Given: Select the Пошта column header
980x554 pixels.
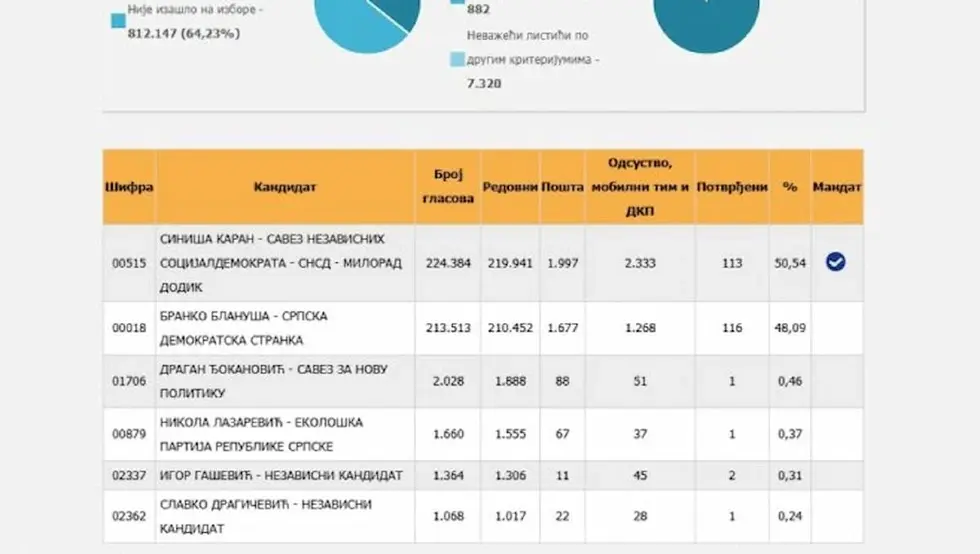Looking at the screenshot, I should coord(562,187).
